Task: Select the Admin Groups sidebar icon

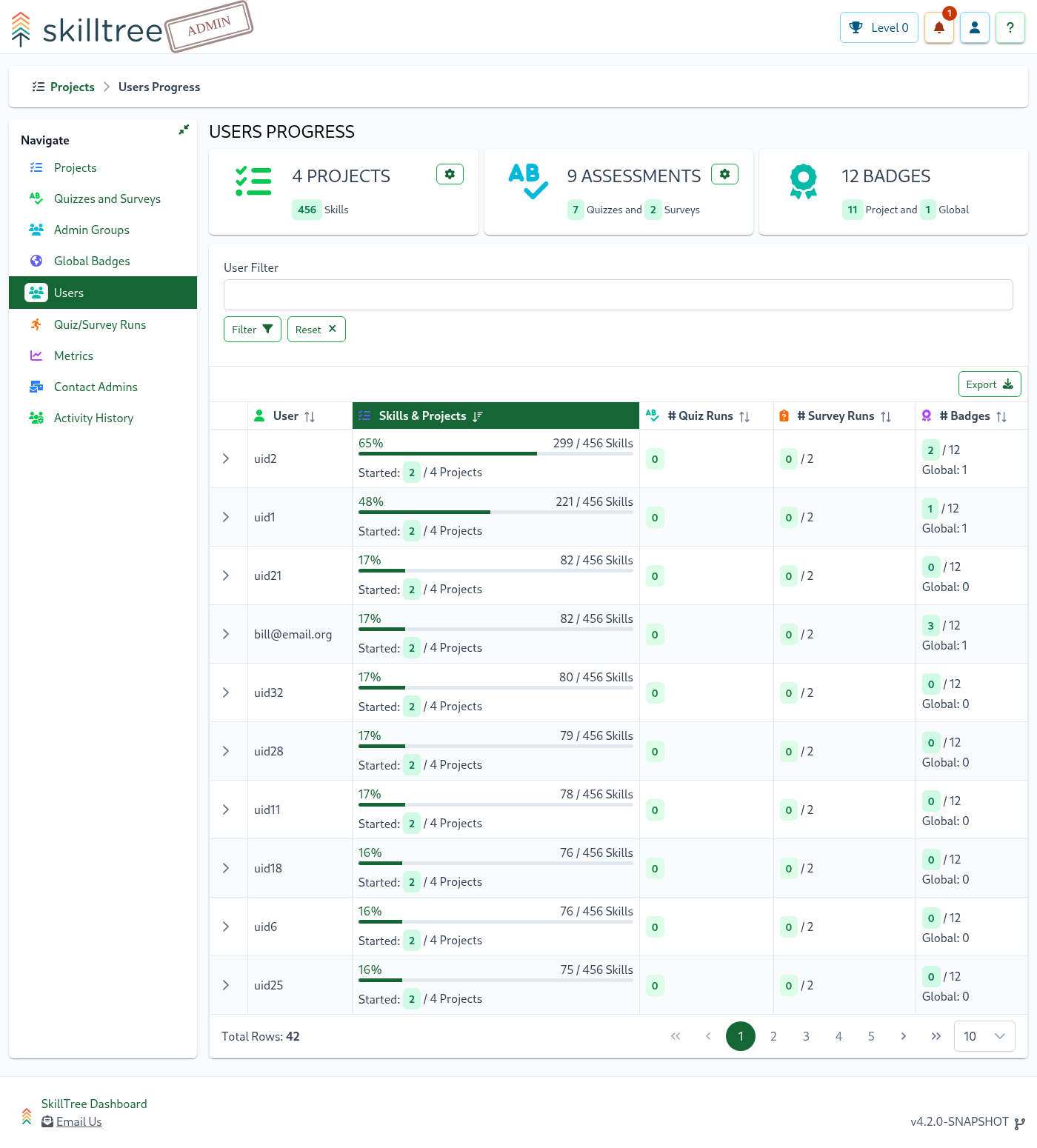Action: pos(36,230)
